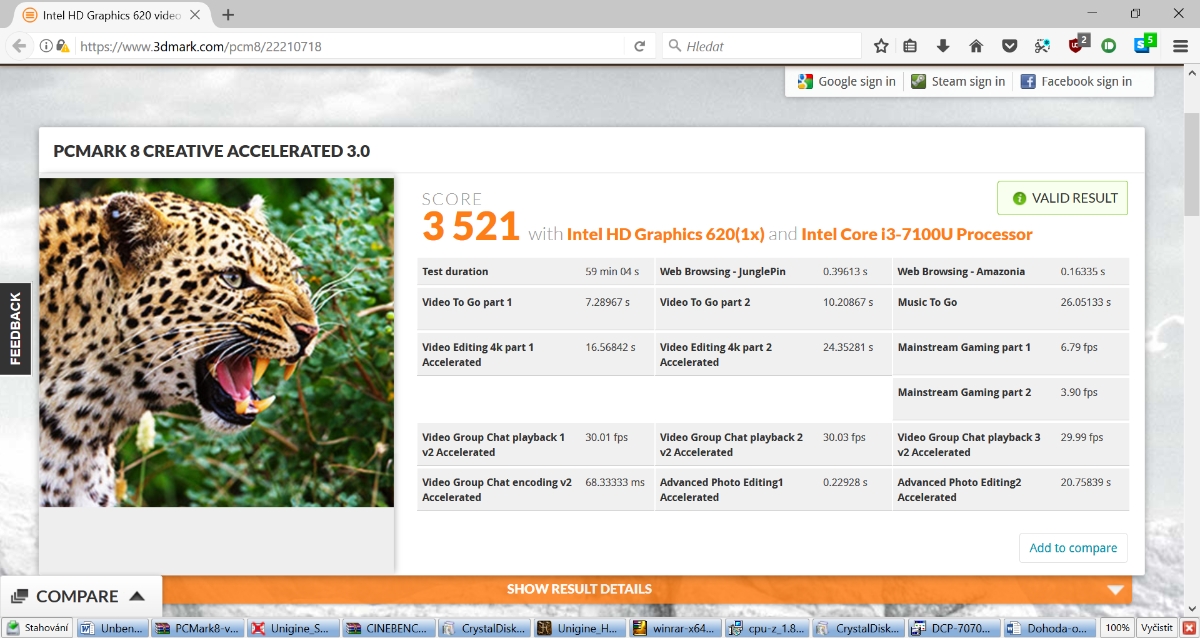Follow the Intel Core i3-7100U Processor link
Screen dimensions: 1200x638
pyautogui.click(x=916, y=234)
